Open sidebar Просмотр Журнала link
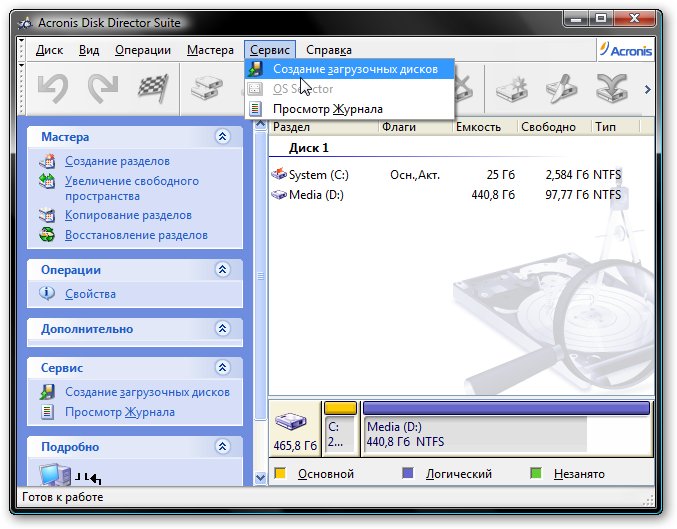The width and height of the screenshot is (677, 529). click(120, 412)
